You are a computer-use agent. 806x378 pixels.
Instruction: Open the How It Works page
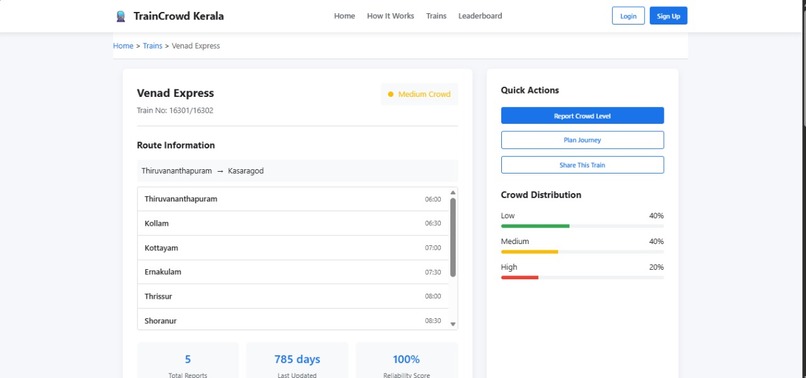(390, 16)
